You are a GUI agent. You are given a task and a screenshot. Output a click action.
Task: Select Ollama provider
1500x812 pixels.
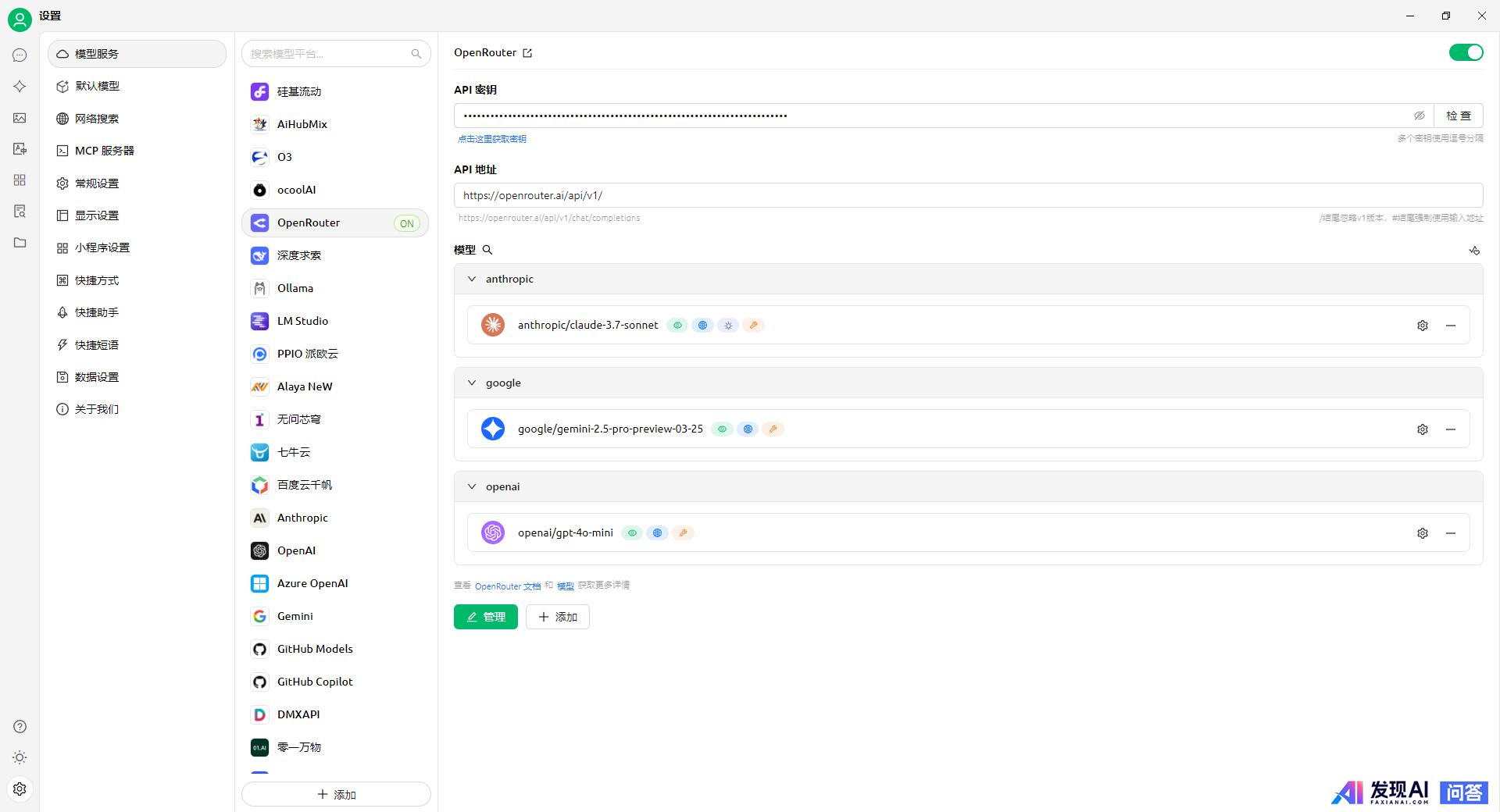[x=335, y=289]
